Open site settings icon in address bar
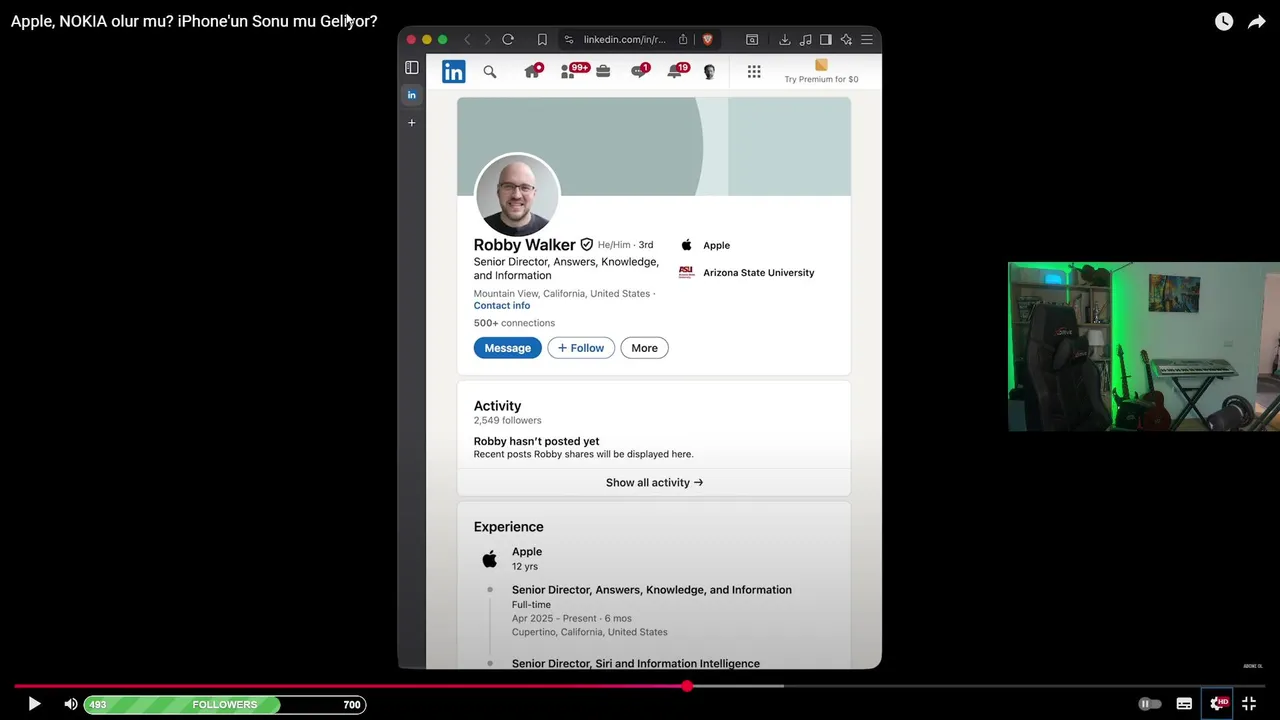Image resolution: width=1280 pixels, height=720 pixels. tap(569, 40)
